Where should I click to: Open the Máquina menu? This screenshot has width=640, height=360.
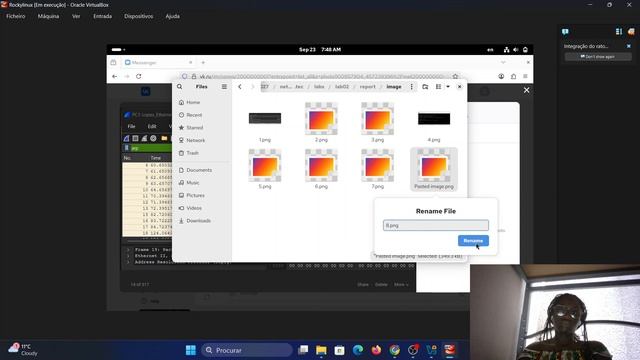point(48,16)
